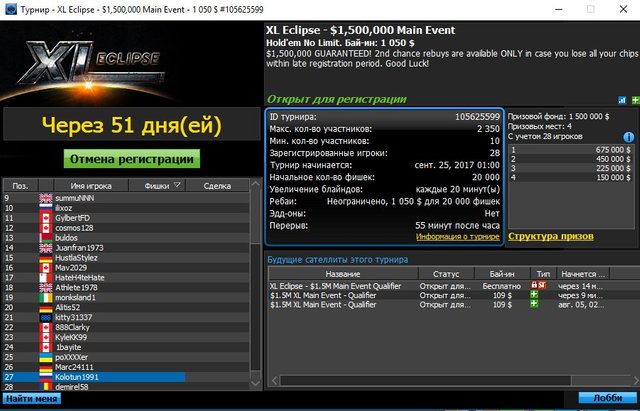Open the Структура призов link
Screen dimensions: 640x411
coord(551,236)
